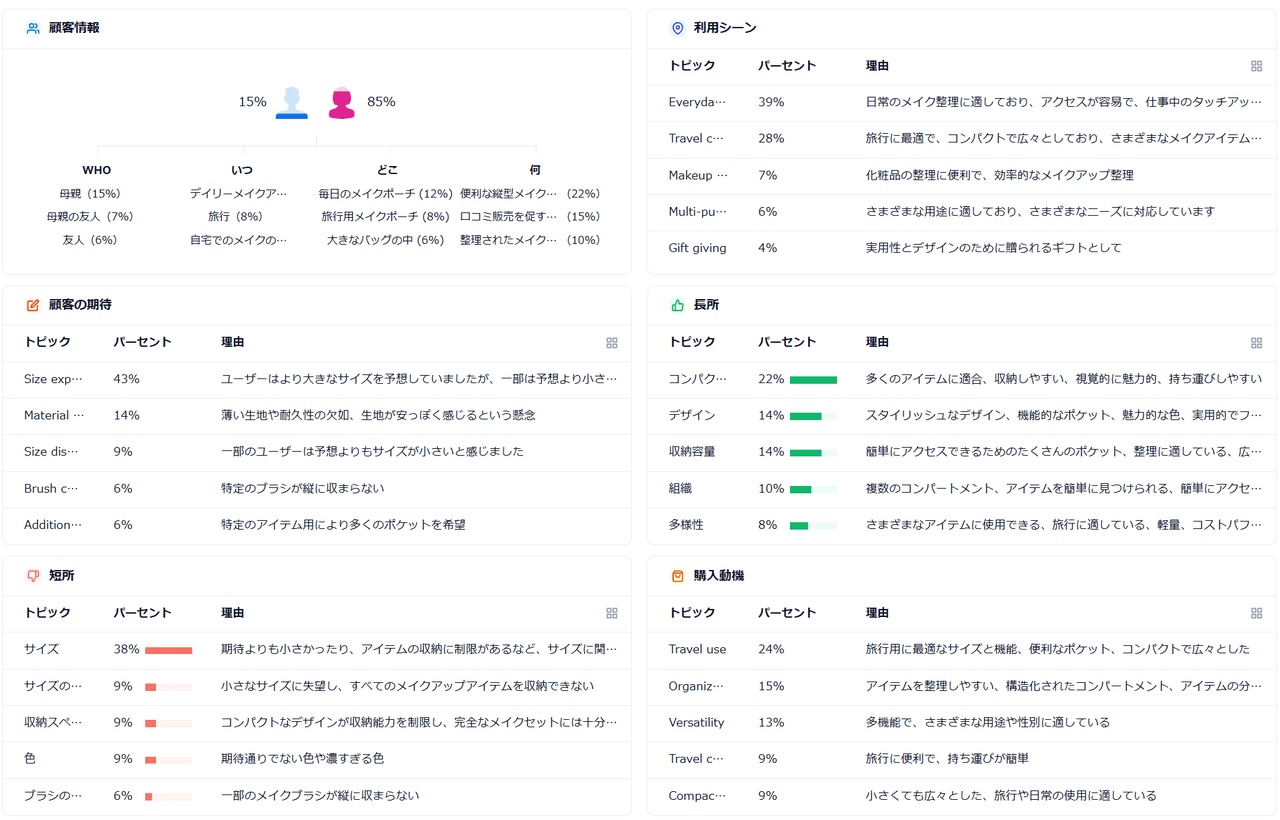Image resolution: width=1280 pixels, height=820 pixels.
Task: Click the 短所 thumbs-down icon
Action: 33,576
